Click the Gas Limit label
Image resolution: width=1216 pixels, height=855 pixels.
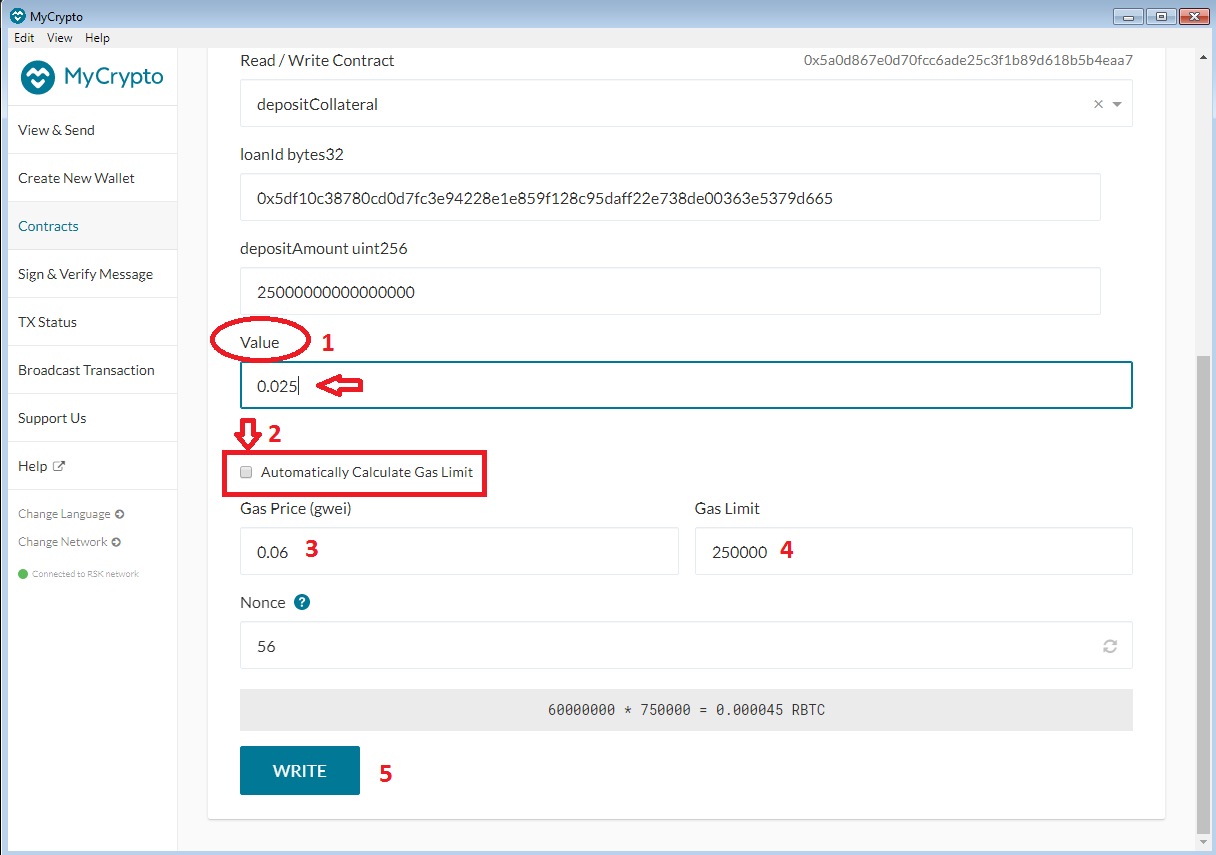727,508
